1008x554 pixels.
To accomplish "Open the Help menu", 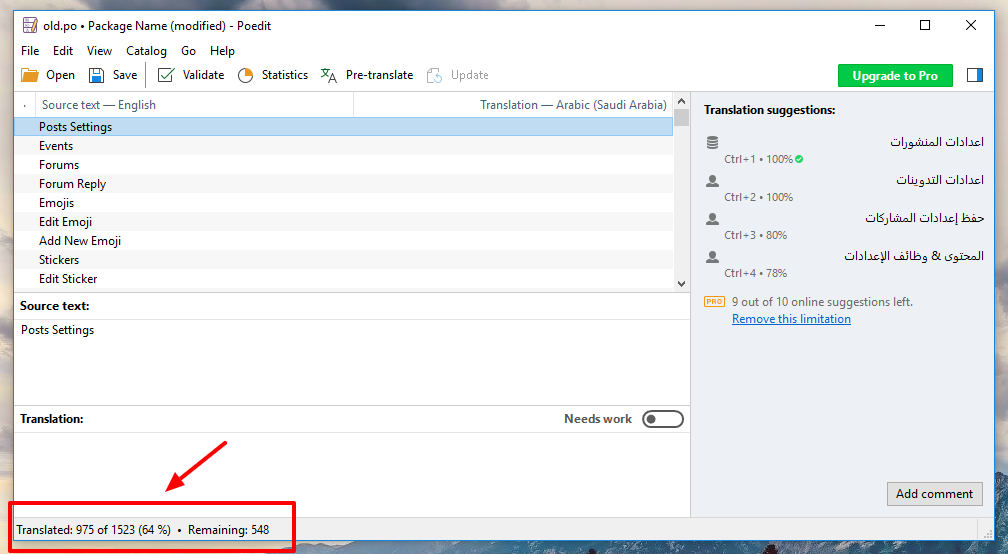I will click(222, 51).
